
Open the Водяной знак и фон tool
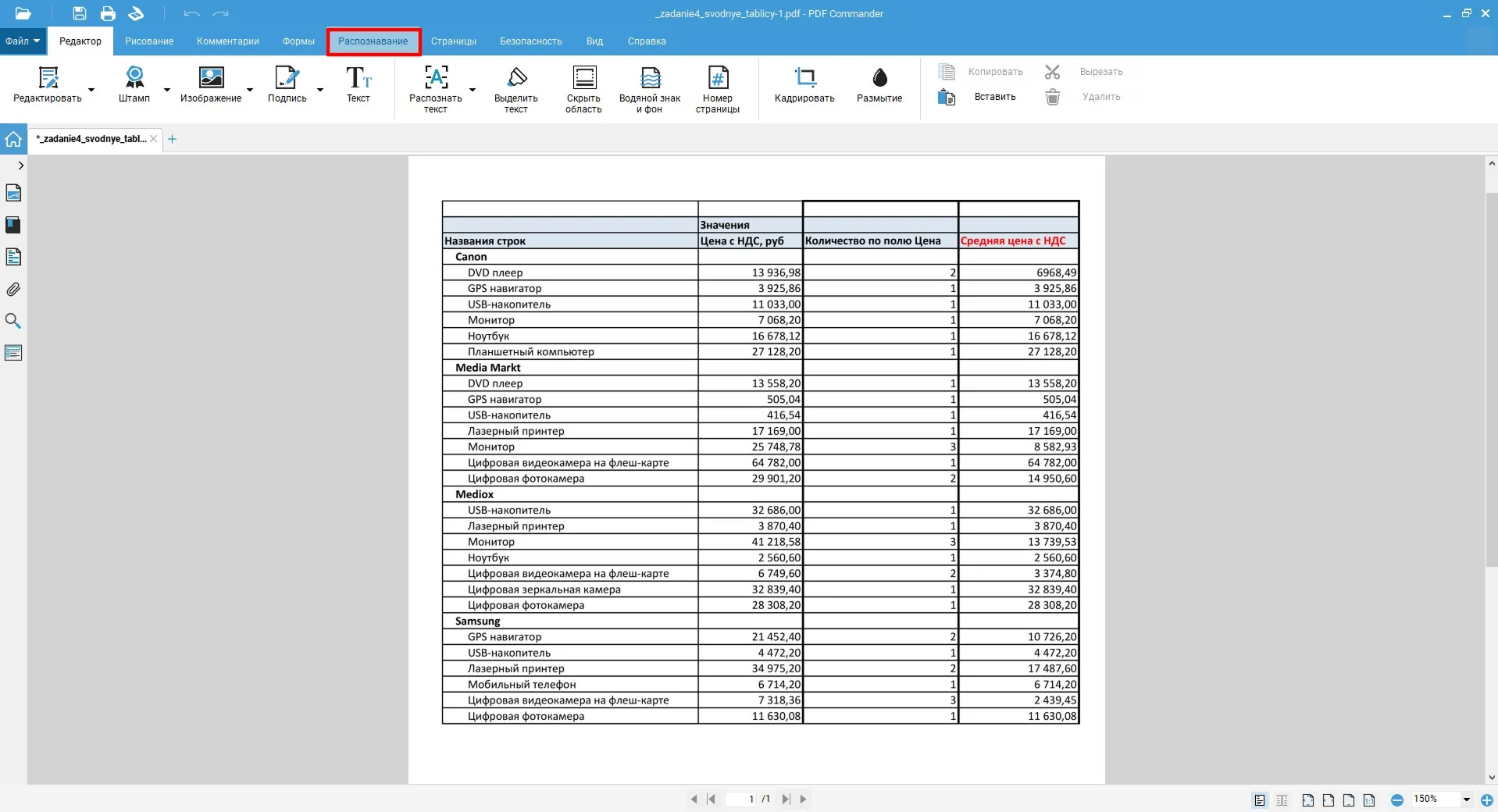pyautogui.click(x=650, y=78)
